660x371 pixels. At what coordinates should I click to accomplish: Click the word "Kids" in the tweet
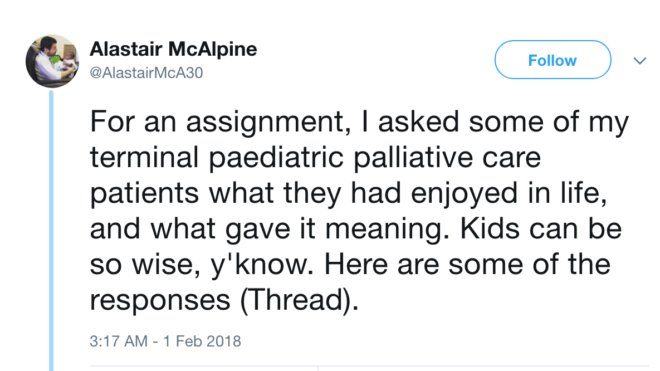490,228
